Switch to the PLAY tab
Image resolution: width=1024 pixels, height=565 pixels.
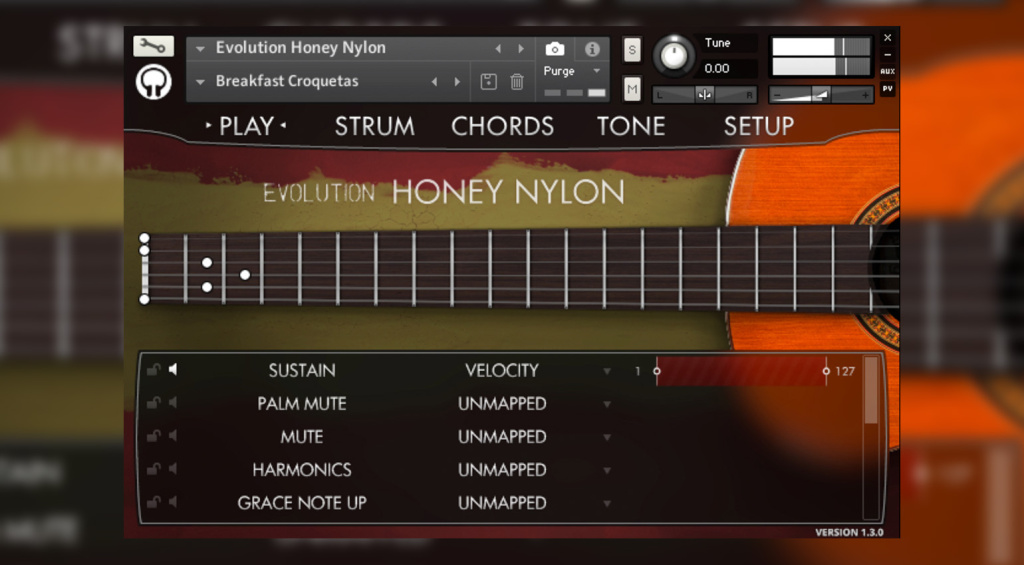click(x=246, y=126)
